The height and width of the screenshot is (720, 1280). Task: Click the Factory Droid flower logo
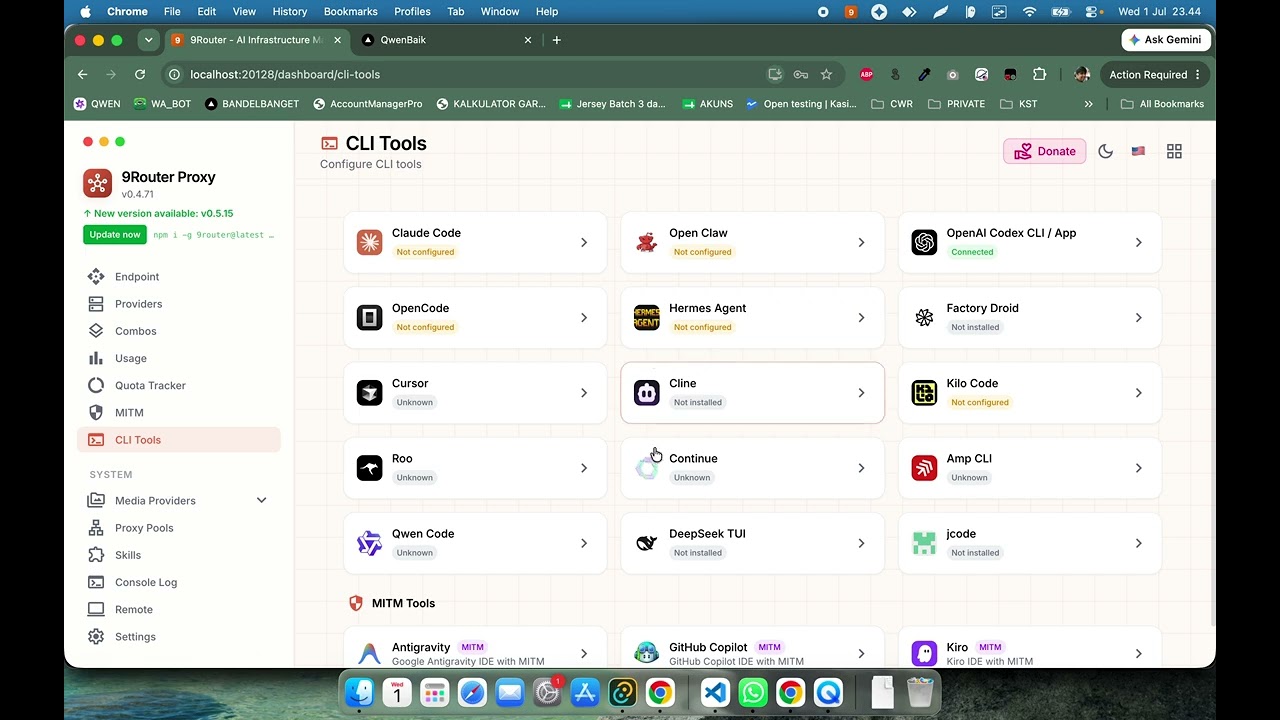pos(924,317)
